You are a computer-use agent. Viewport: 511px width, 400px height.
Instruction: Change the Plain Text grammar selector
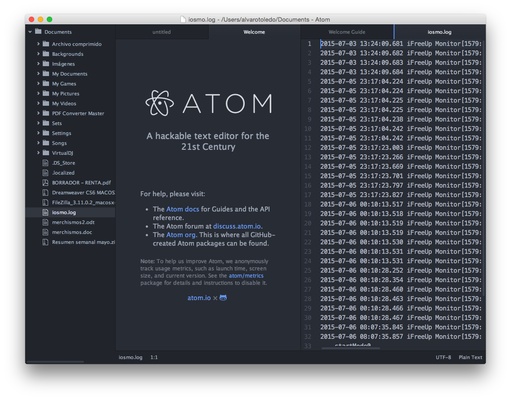click(470, 357)
